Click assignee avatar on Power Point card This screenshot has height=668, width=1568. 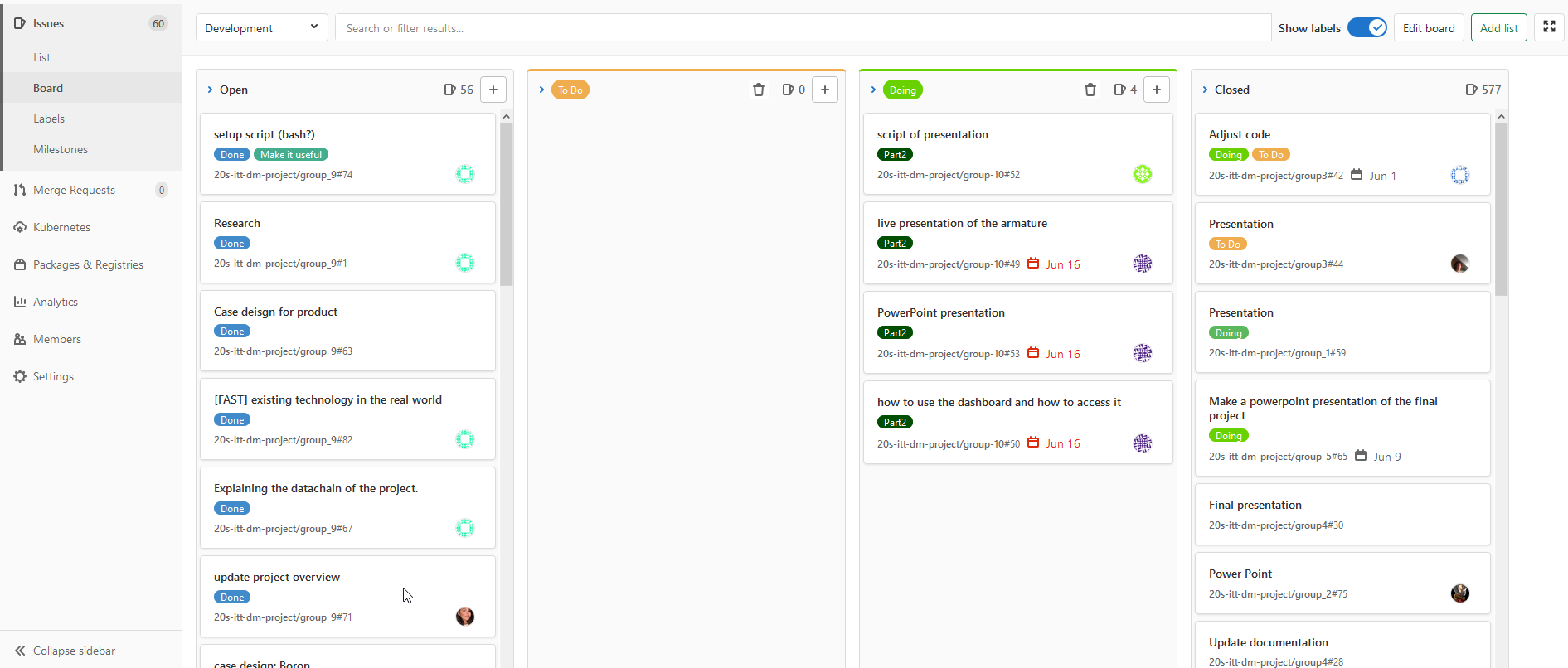click(x=1460, y=593)
